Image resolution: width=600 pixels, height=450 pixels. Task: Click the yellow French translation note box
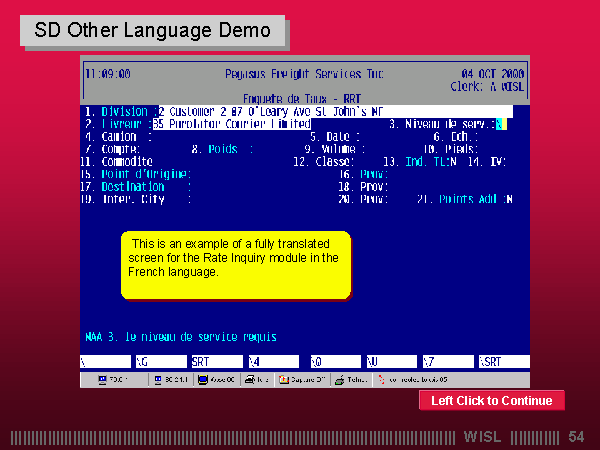coord(236,265)
